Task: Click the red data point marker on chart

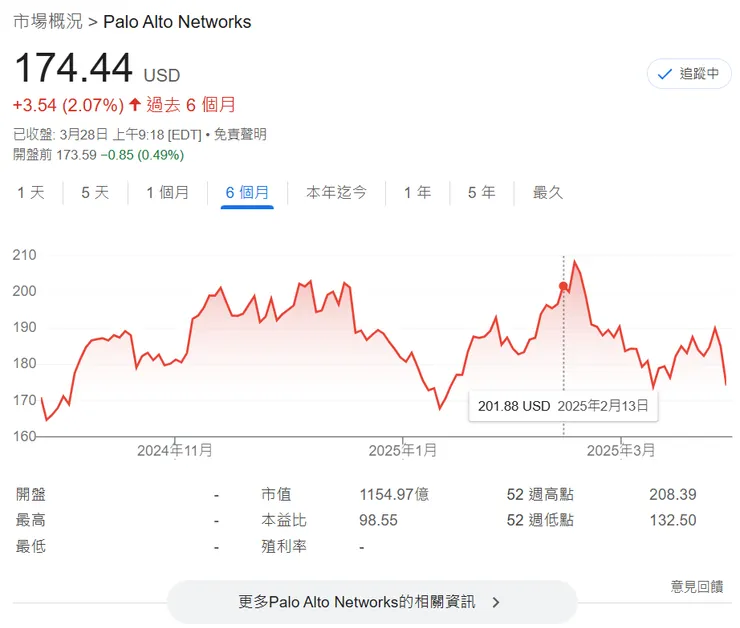Action: pos(563,286)
